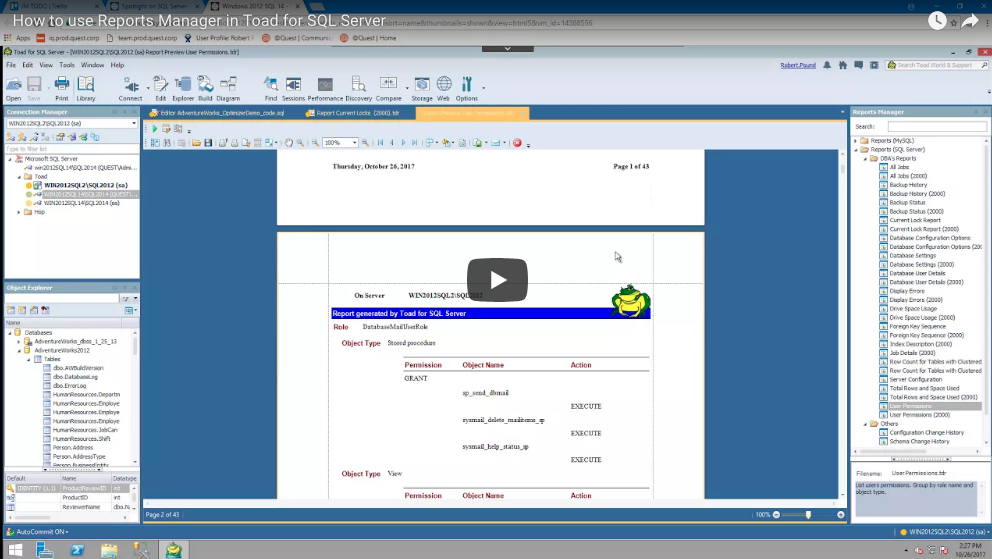
Task: Click the Connect toolbar icon
Action: tap(130, 88)
